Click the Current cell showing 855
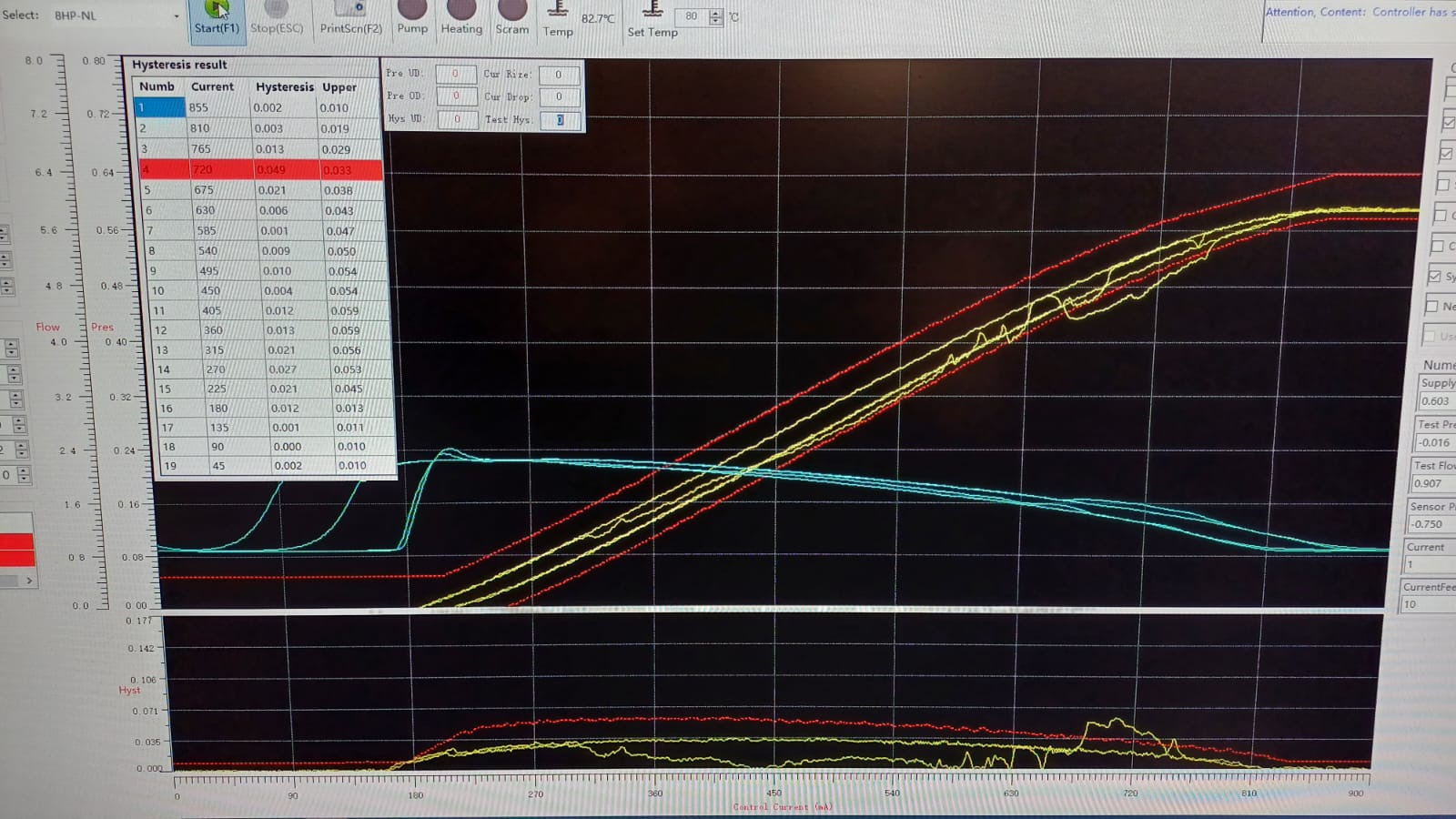The image size is (1456, 819). 218,107
